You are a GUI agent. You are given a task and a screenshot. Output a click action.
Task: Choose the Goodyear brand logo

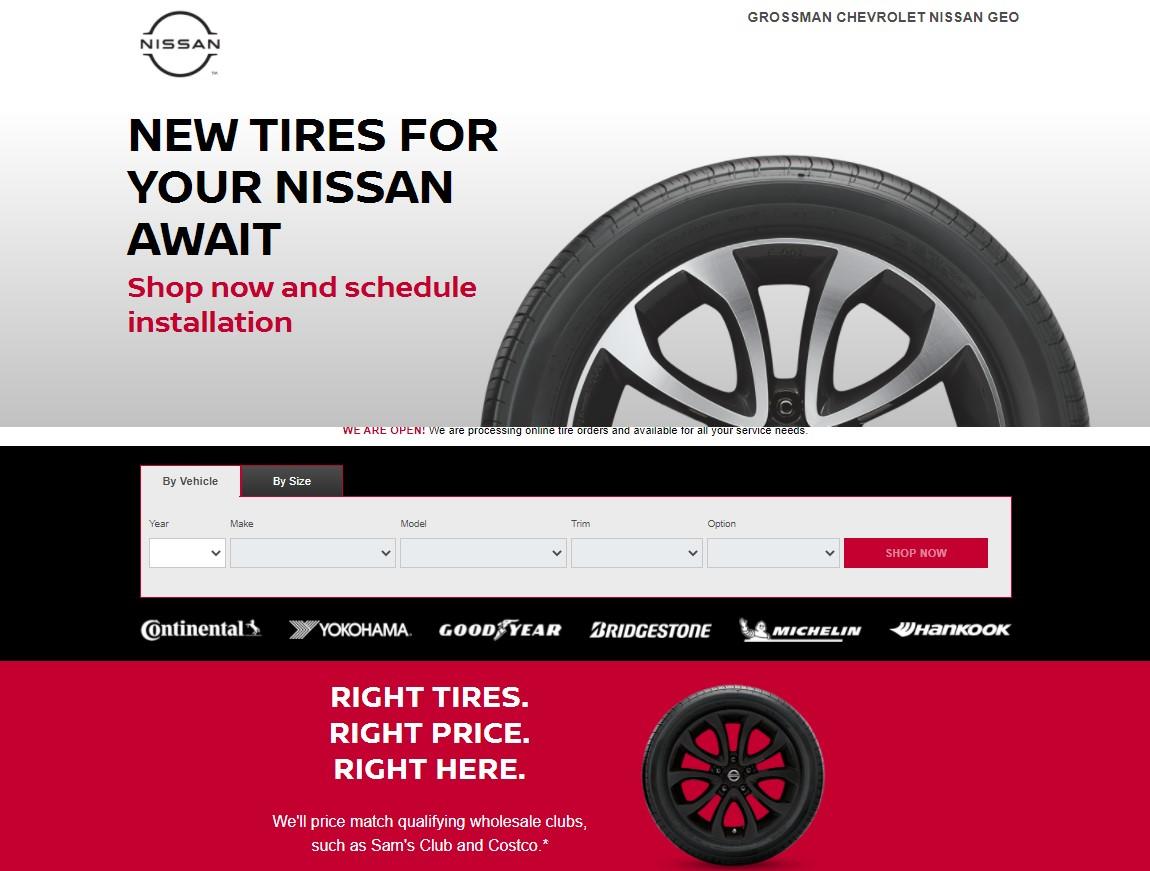tap(500, 630)
